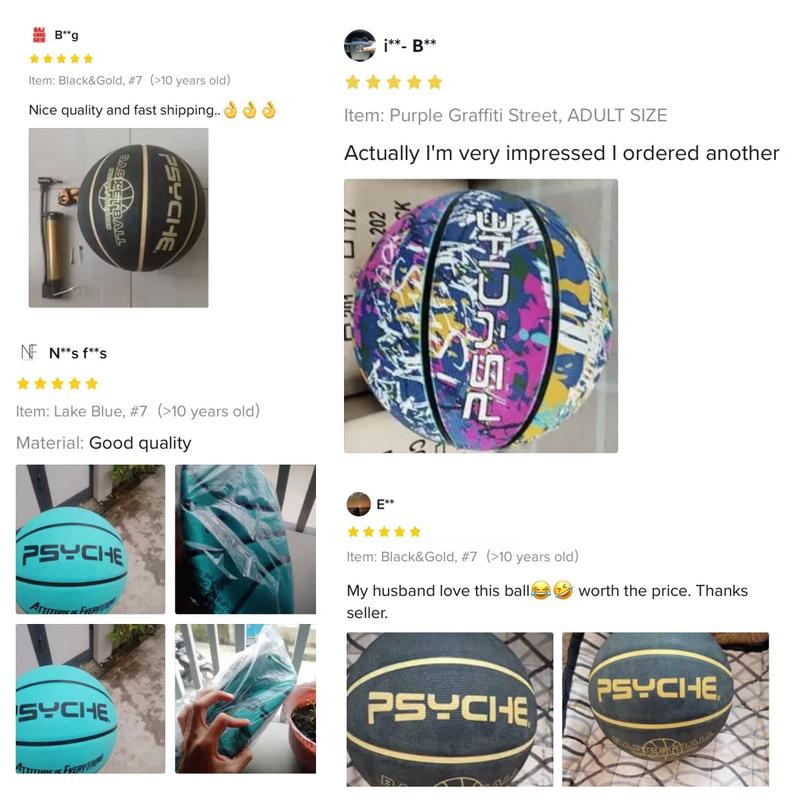The image size is (800, 800).
Task: Open black and gold ball photo with pump
Action: [118, 218]
